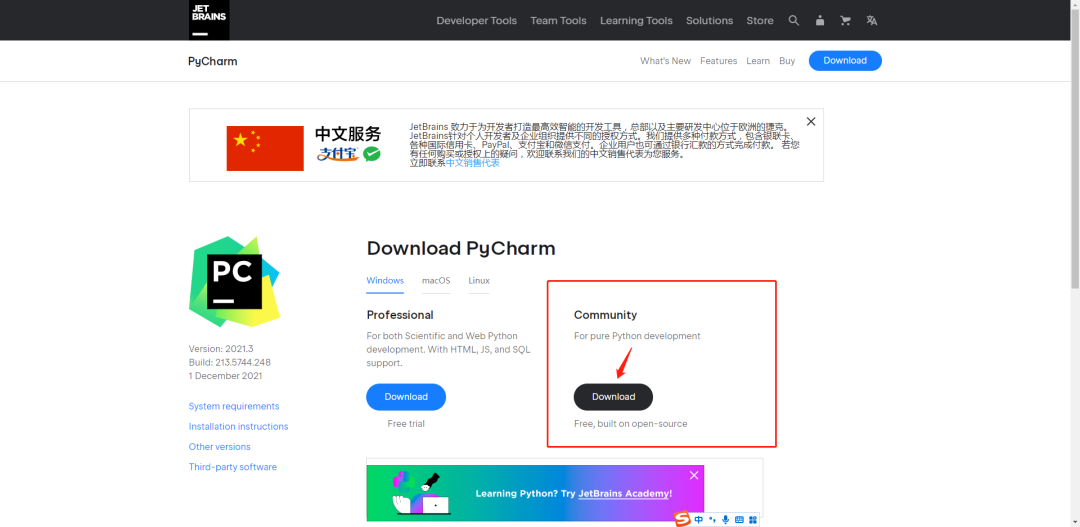Go to What's New page
The width and height of the screenshot is (1080, 527).
(665, 61)
